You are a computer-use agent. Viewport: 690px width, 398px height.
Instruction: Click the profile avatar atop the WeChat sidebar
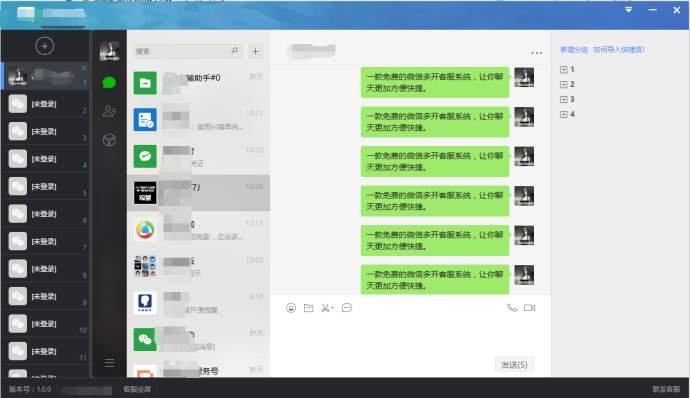[109, 51]
